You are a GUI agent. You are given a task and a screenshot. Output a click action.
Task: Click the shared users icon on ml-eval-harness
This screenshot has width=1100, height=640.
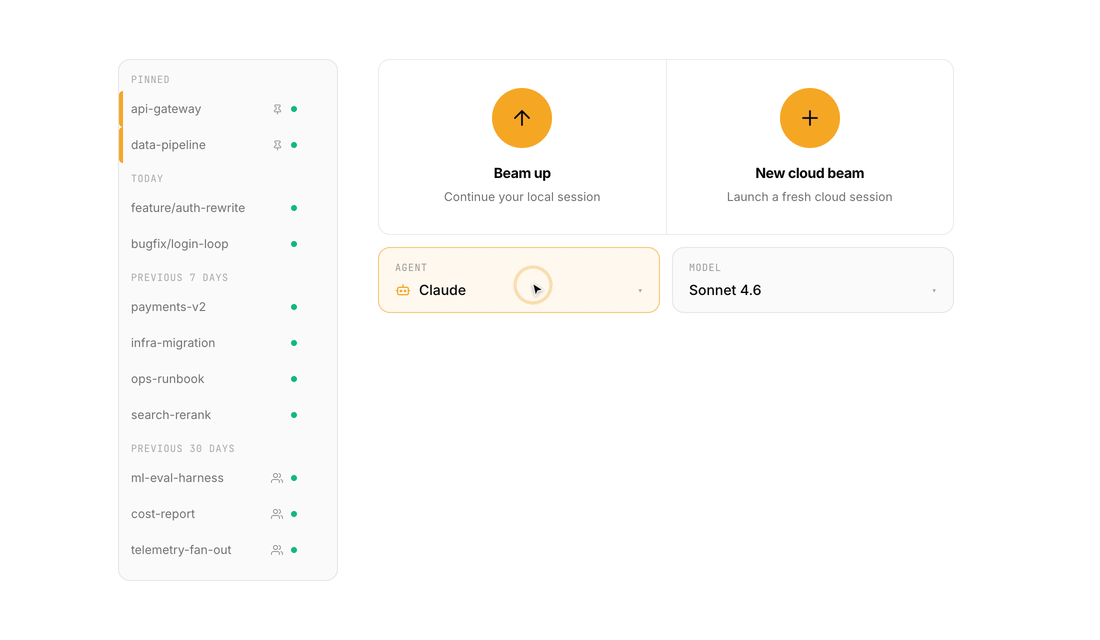[x=277, y=478]
